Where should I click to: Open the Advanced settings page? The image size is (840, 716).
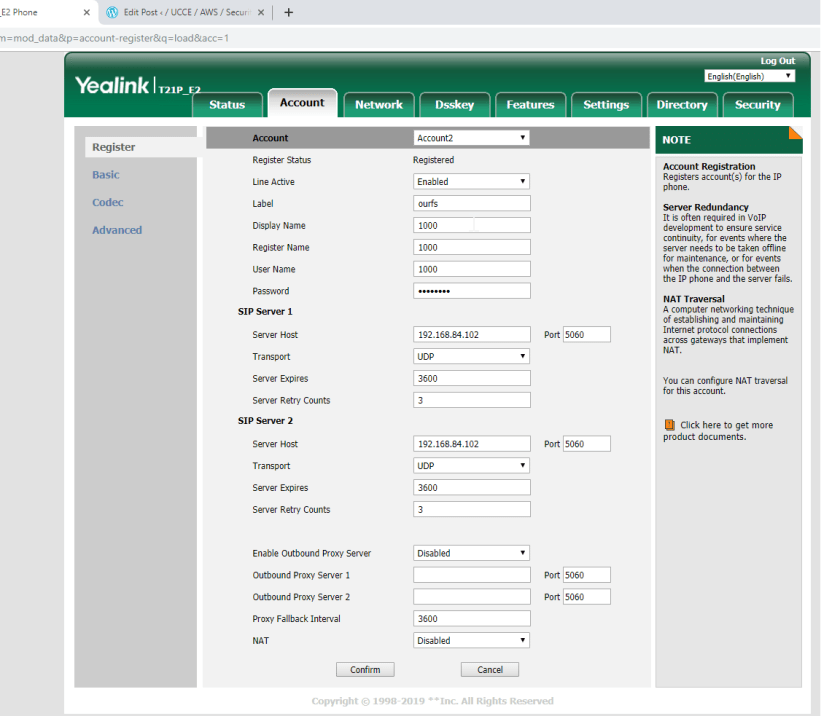click(x=117, y=229)
